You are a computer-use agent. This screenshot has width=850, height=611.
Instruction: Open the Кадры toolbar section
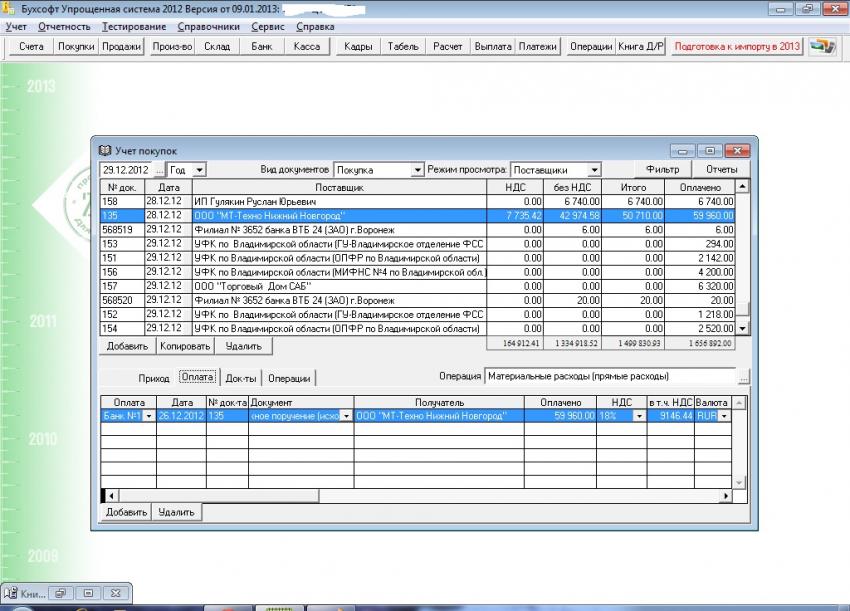coord(358,47)
